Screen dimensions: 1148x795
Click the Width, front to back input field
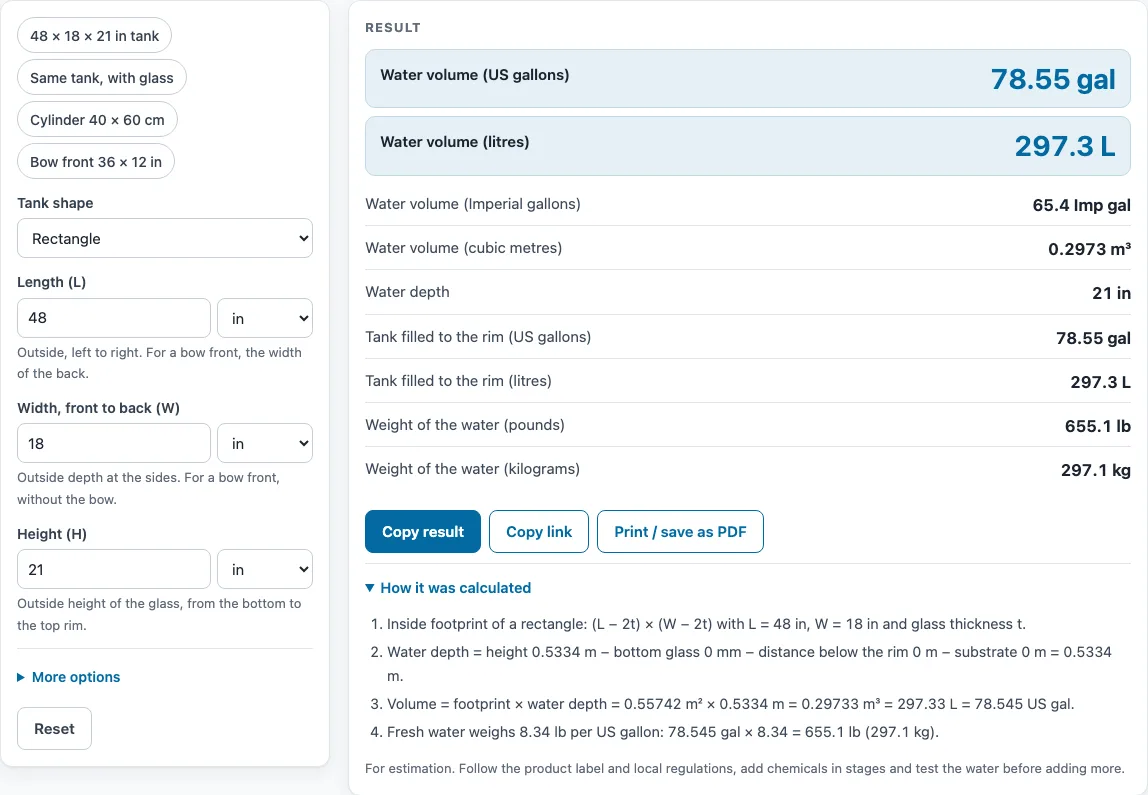[x=114, y=444]
